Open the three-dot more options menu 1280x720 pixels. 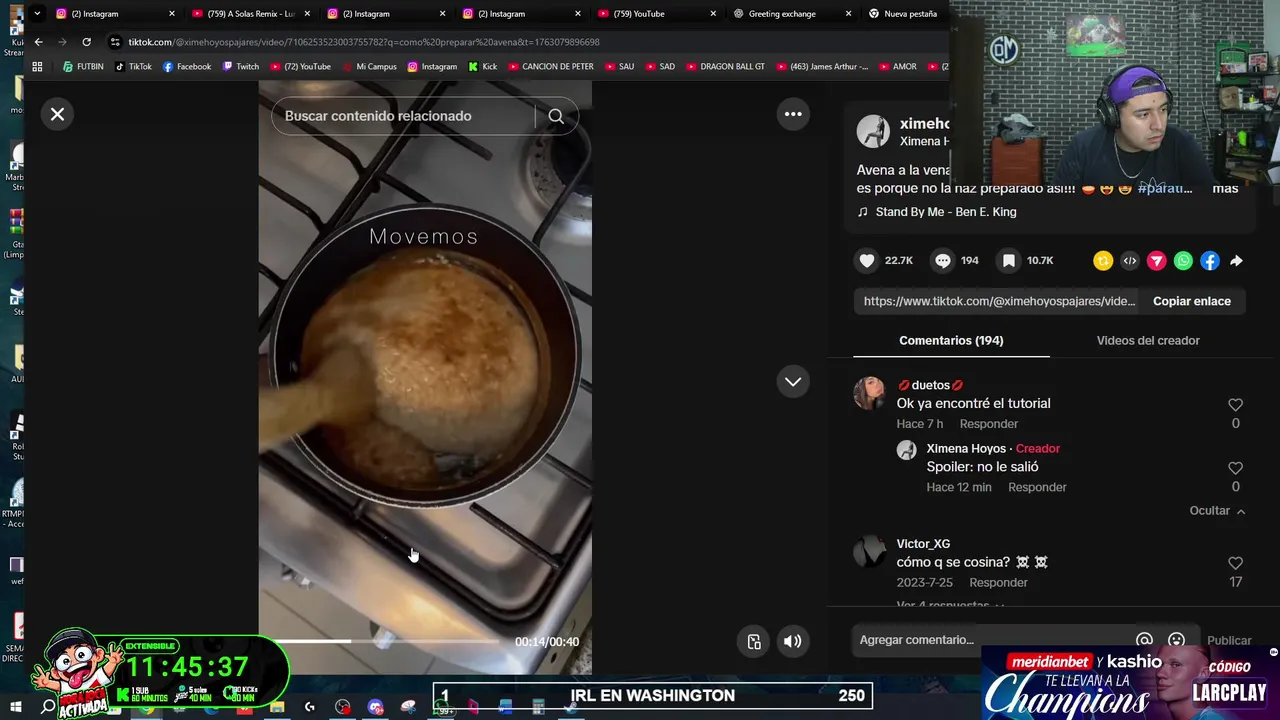793,114
